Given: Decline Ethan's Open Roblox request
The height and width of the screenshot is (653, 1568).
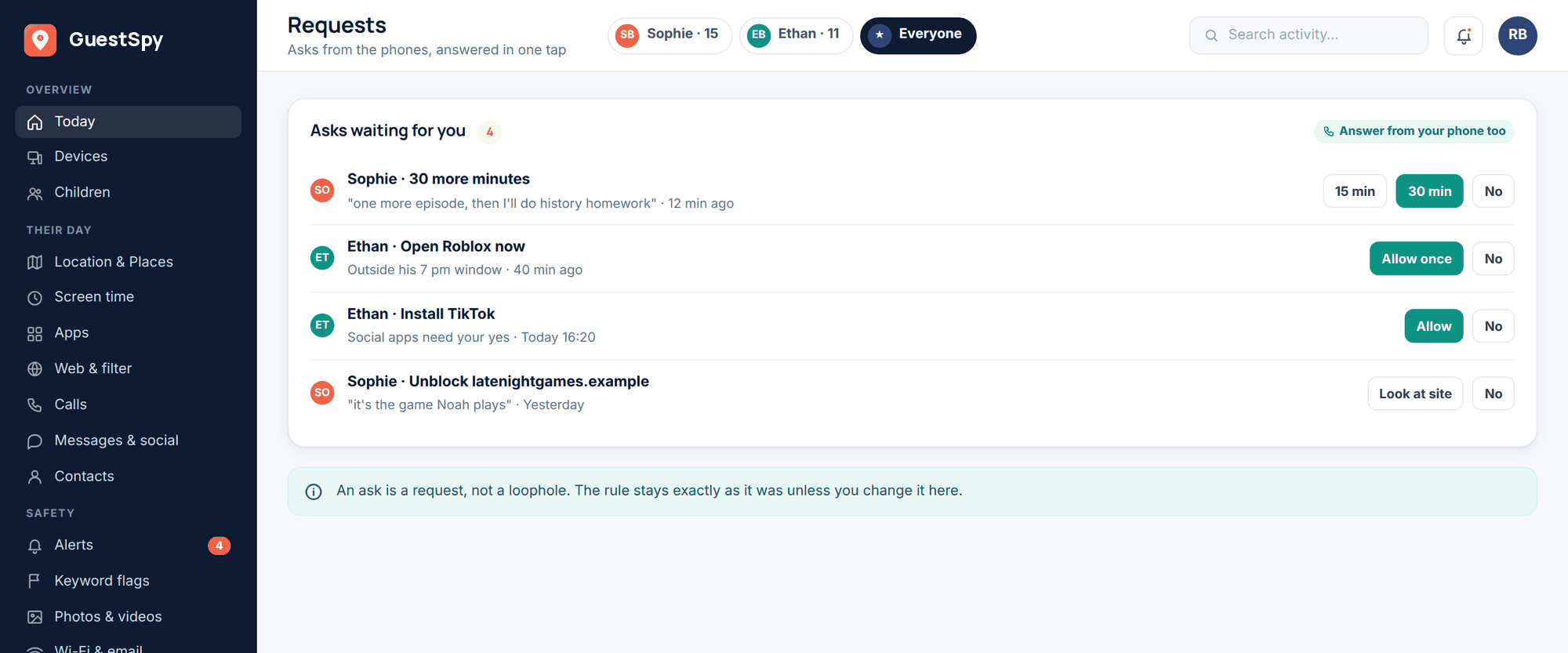Looking at the screenshot, I should 1493,259.
